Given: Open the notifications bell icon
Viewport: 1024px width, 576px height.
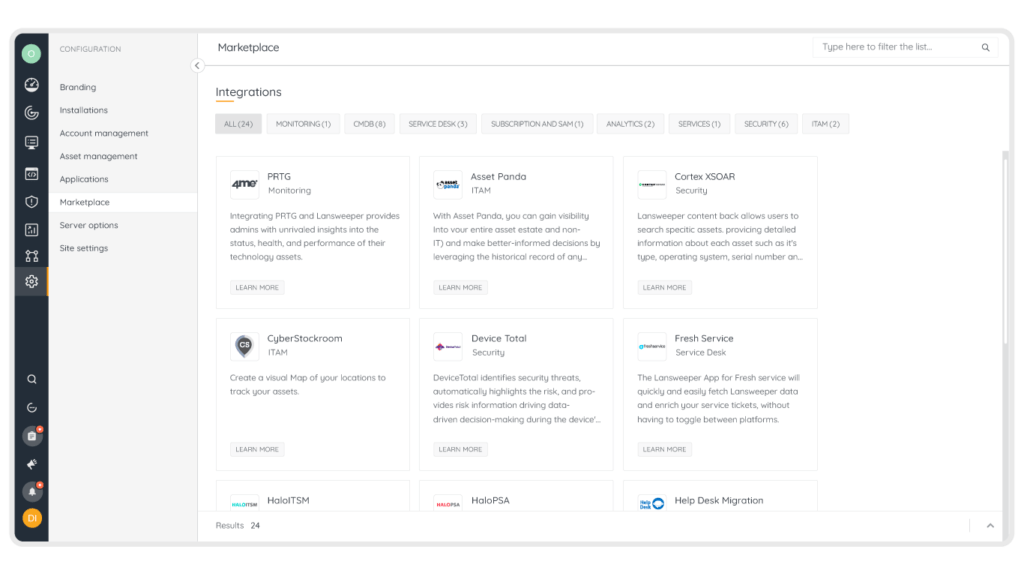Looking at the screenshot, I should coord(32,491).
